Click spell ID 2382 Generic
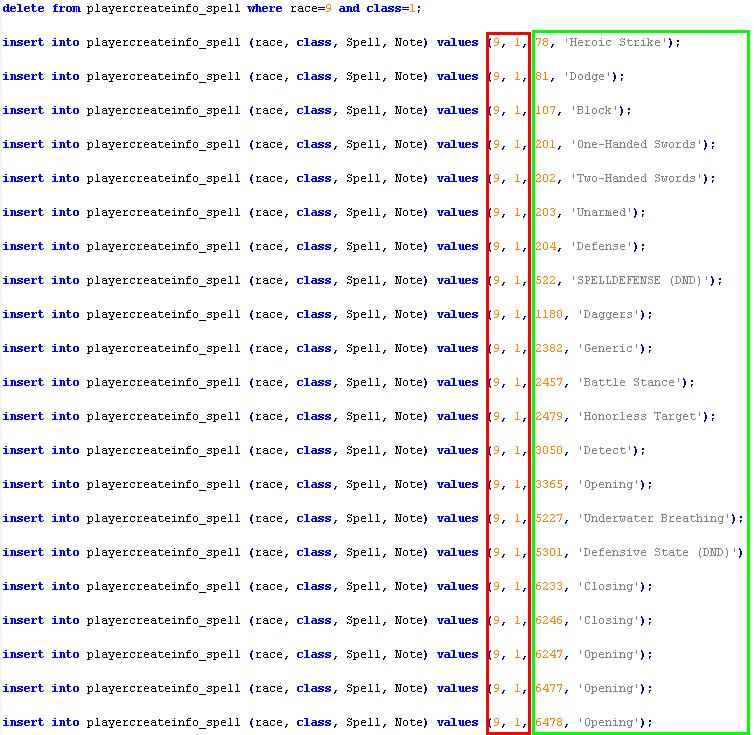The width and height of the screenshot is (754, 735). (x=549, y=348)
